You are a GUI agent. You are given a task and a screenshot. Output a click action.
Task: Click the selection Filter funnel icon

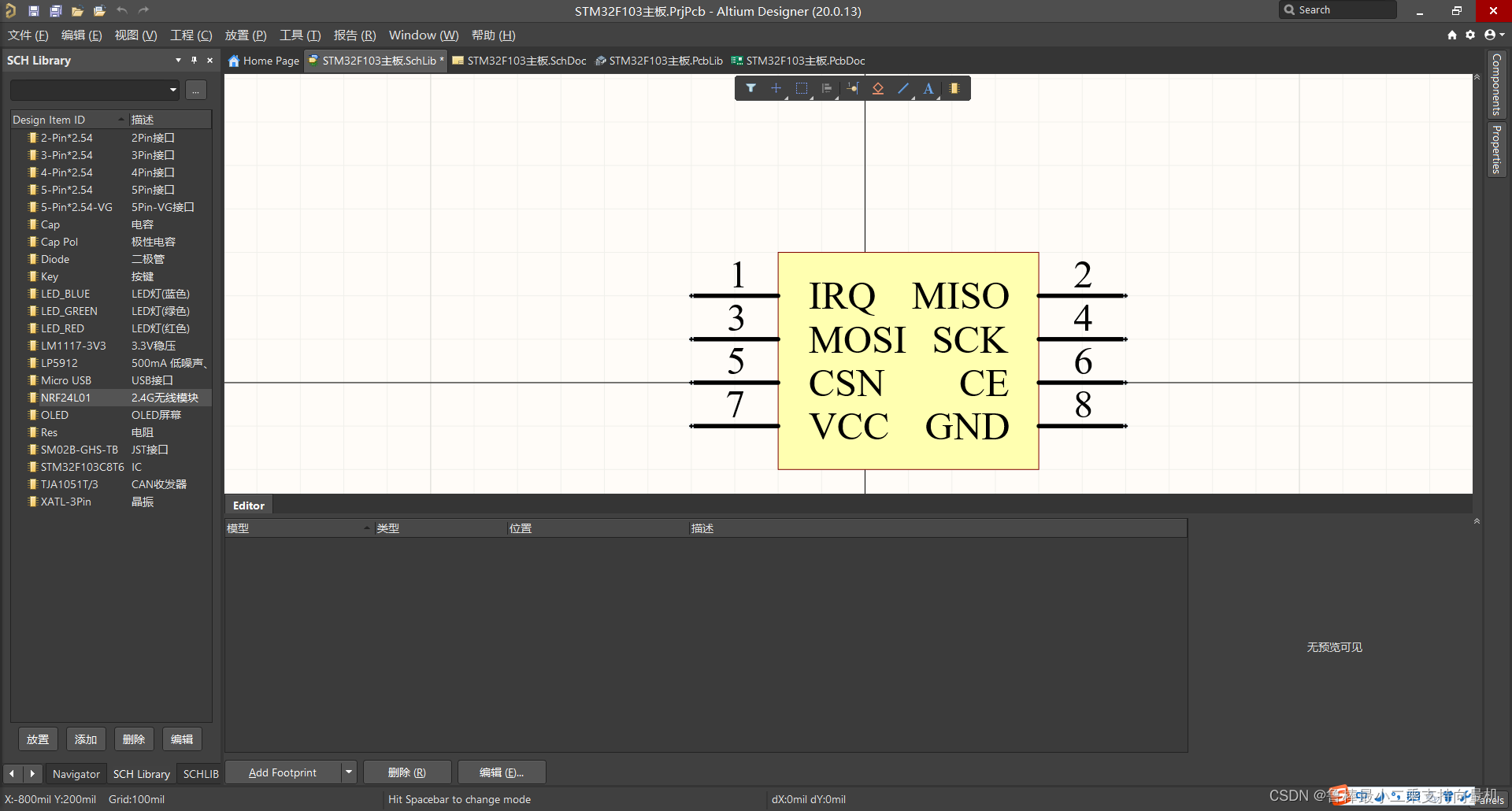(751, 88)
